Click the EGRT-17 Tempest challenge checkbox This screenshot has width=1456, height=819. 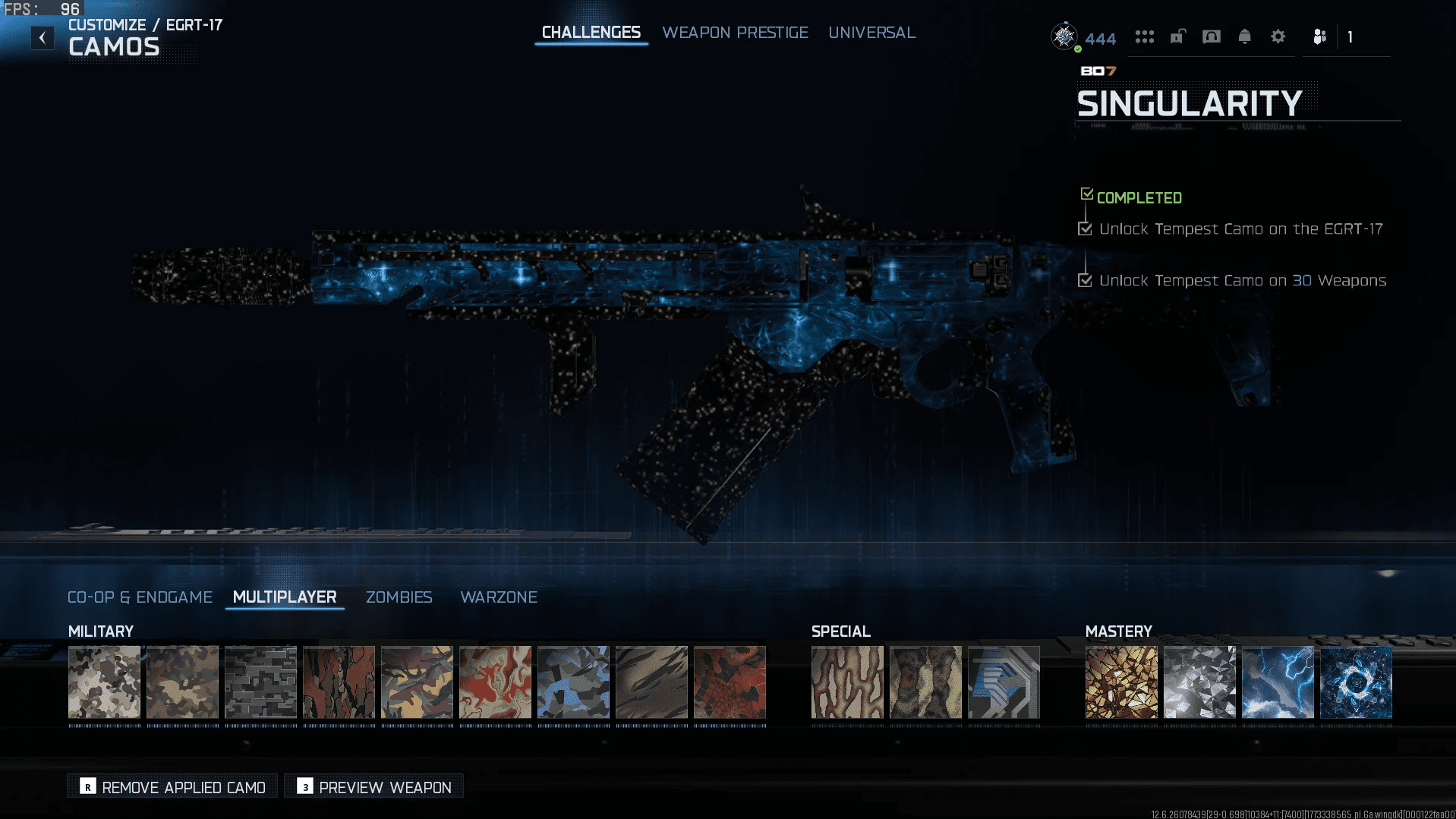[1085, 228]
